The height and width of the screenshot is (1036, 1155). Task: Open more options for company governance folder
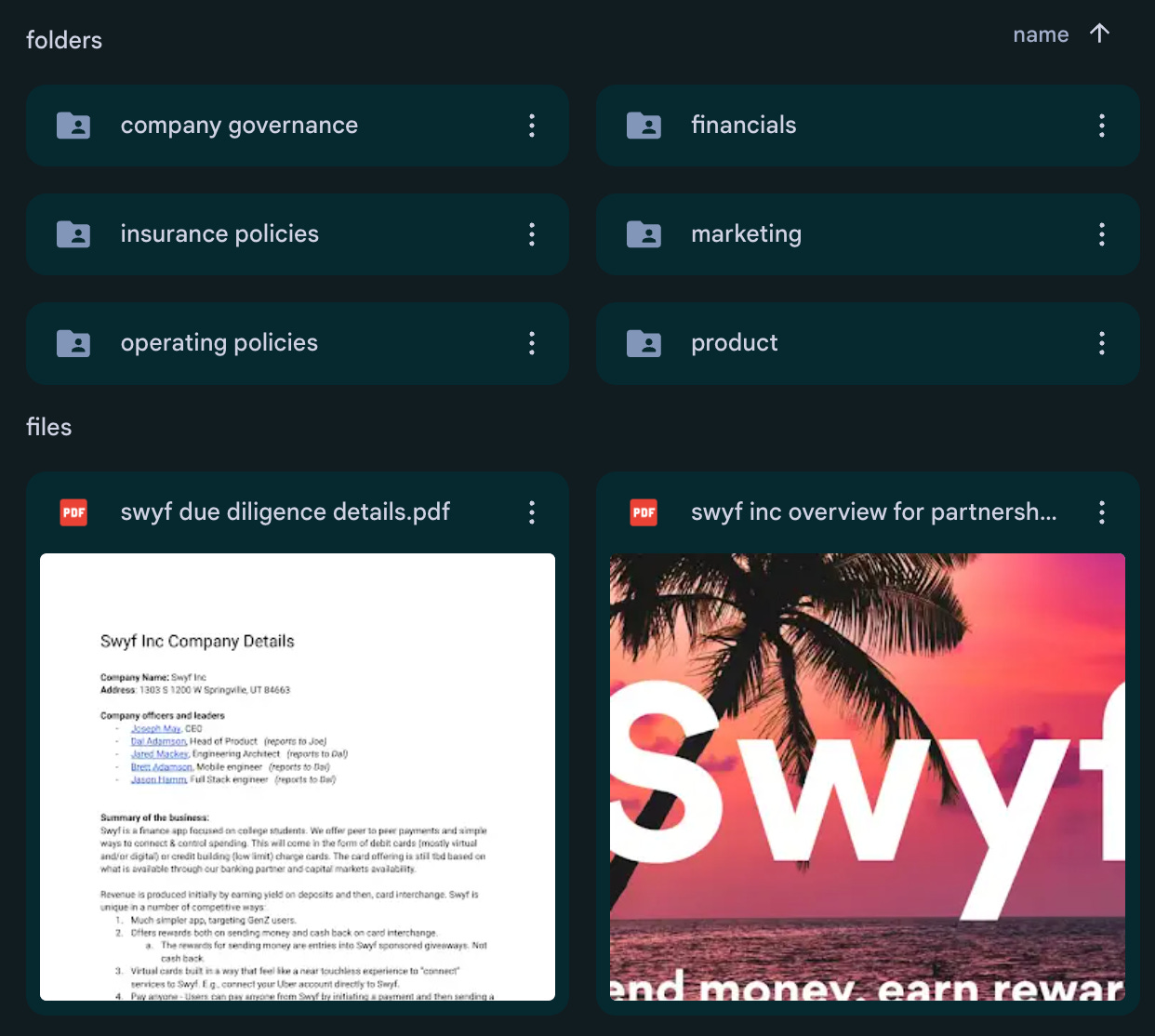click(x=532, y=126)
